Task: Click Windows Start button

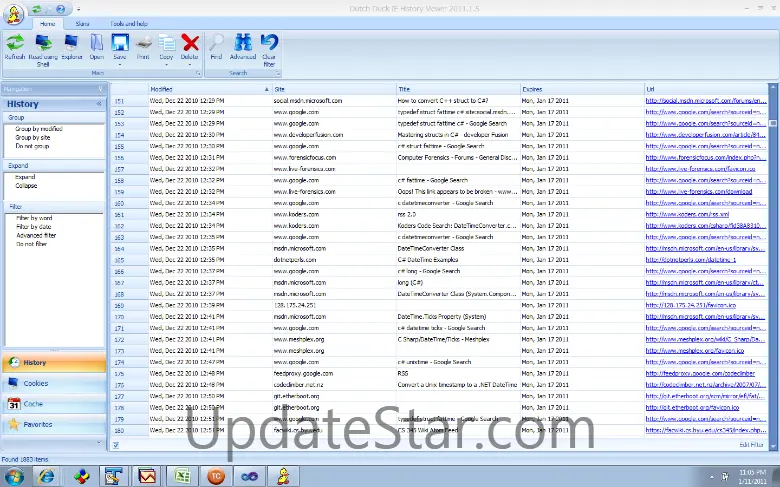Action: 14,477
